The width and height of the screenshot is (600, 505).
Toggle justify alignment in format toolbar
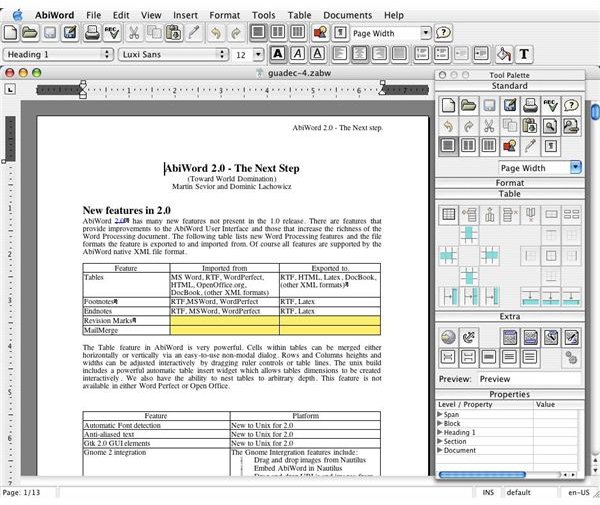coord(399,54)
